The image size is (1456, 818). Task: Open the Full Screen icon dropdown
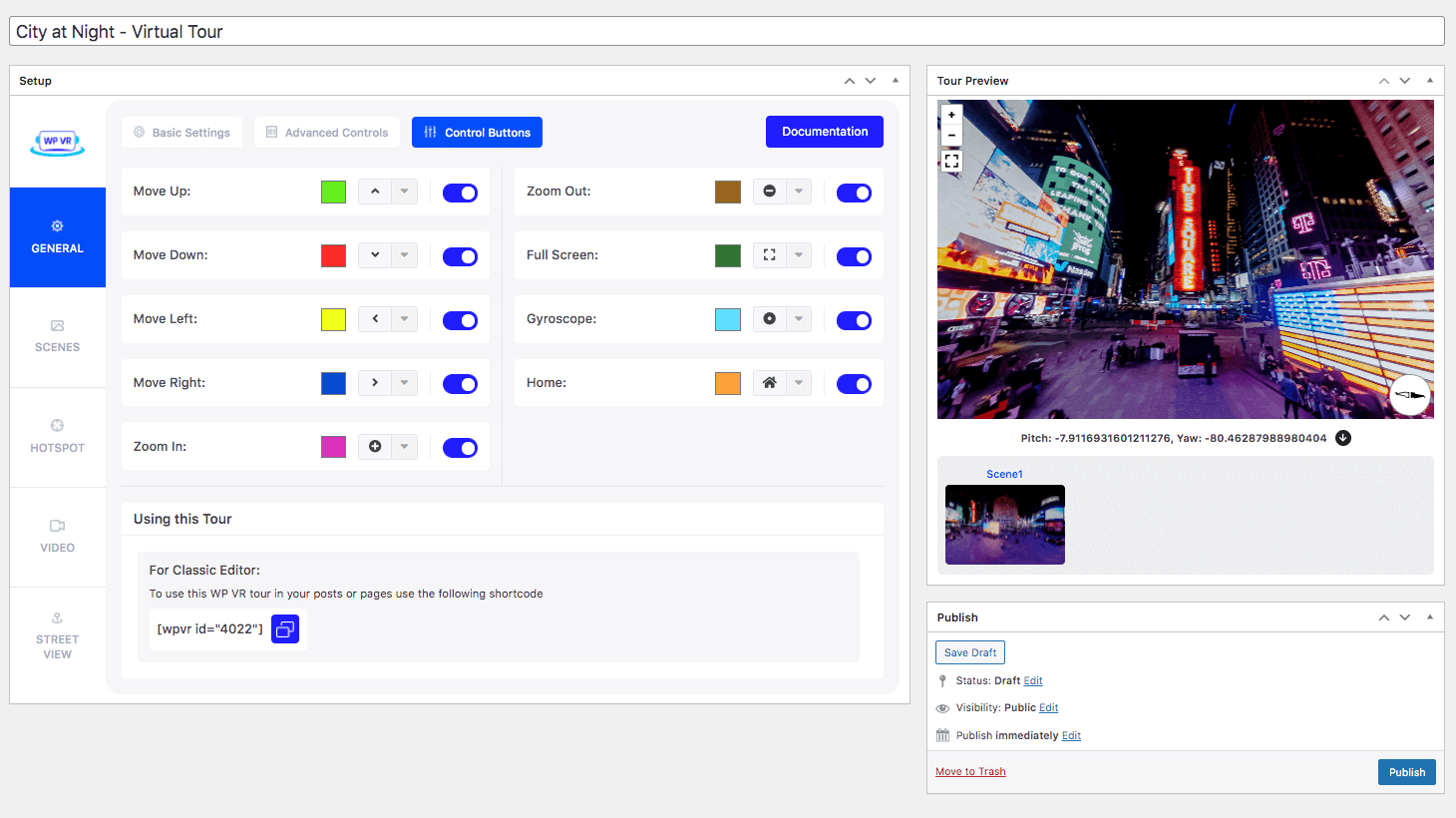pos(798,255)
